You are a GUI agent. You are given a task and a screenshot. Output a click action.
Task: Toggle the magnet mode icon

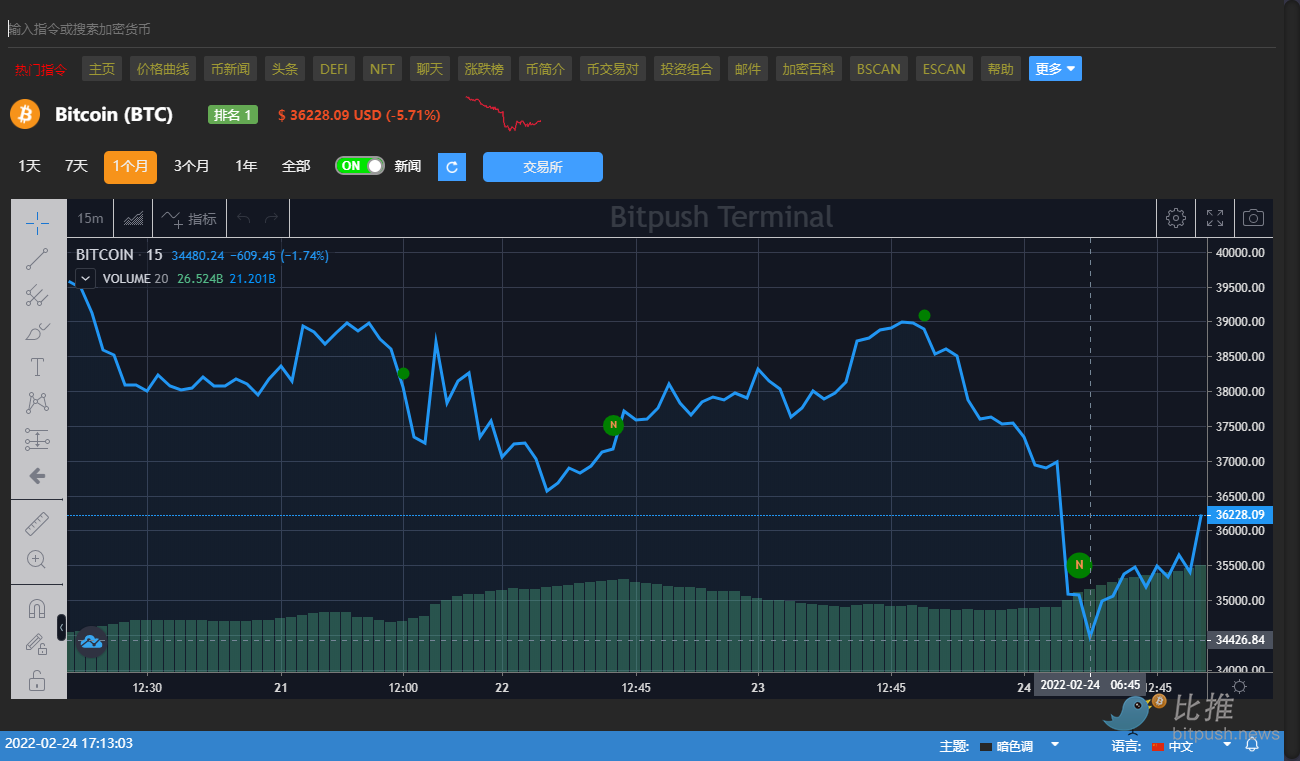point(37,607)
